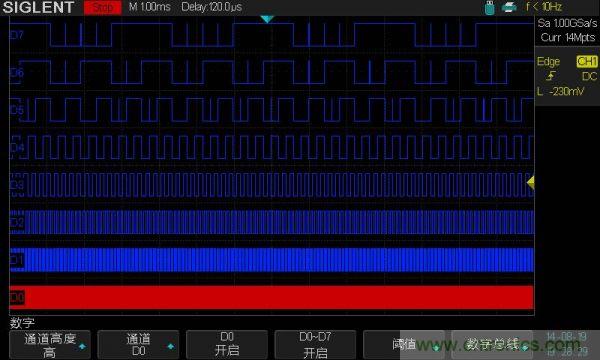Click the date and time display
Viewport: 600px width, 360px height.
567,344
